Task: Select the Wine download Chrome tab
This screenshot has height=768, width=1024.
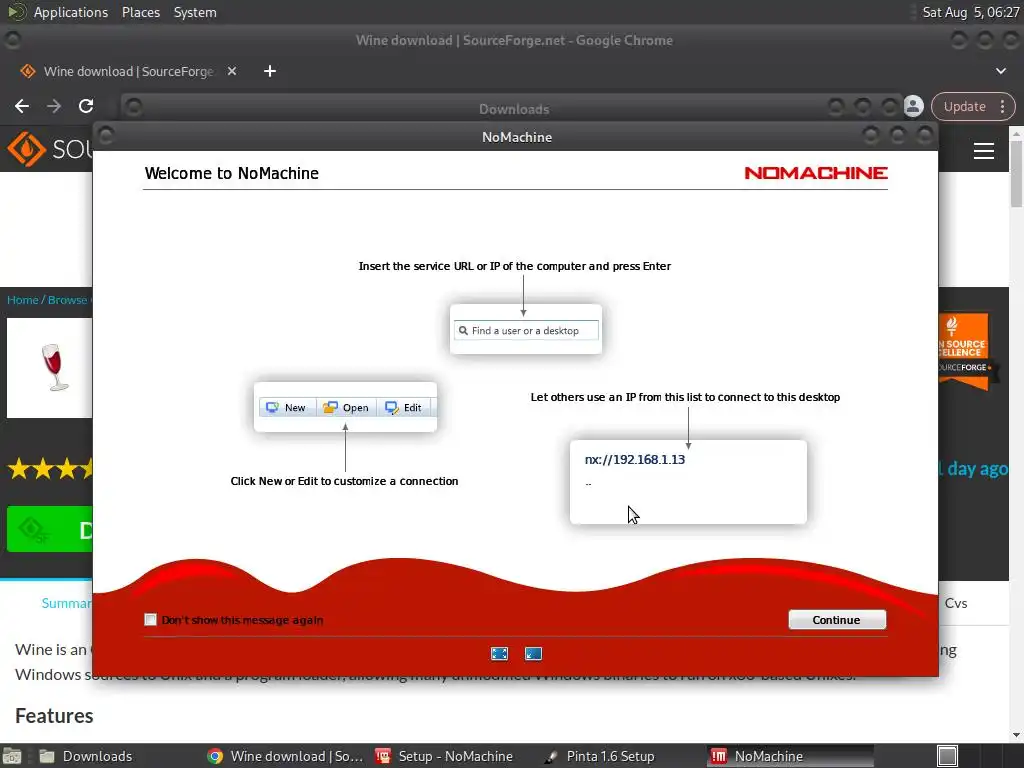Action: pos(127,71)
